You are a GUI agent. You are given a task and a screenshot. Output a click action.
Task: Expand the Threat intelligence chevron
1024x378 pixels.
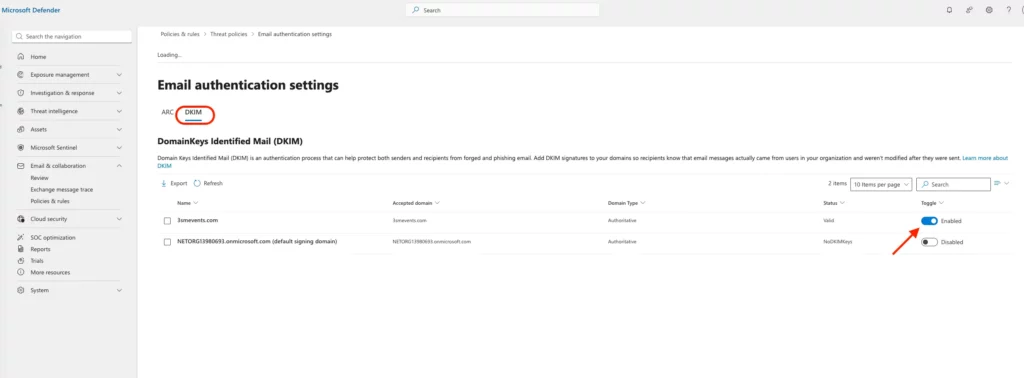119,111
